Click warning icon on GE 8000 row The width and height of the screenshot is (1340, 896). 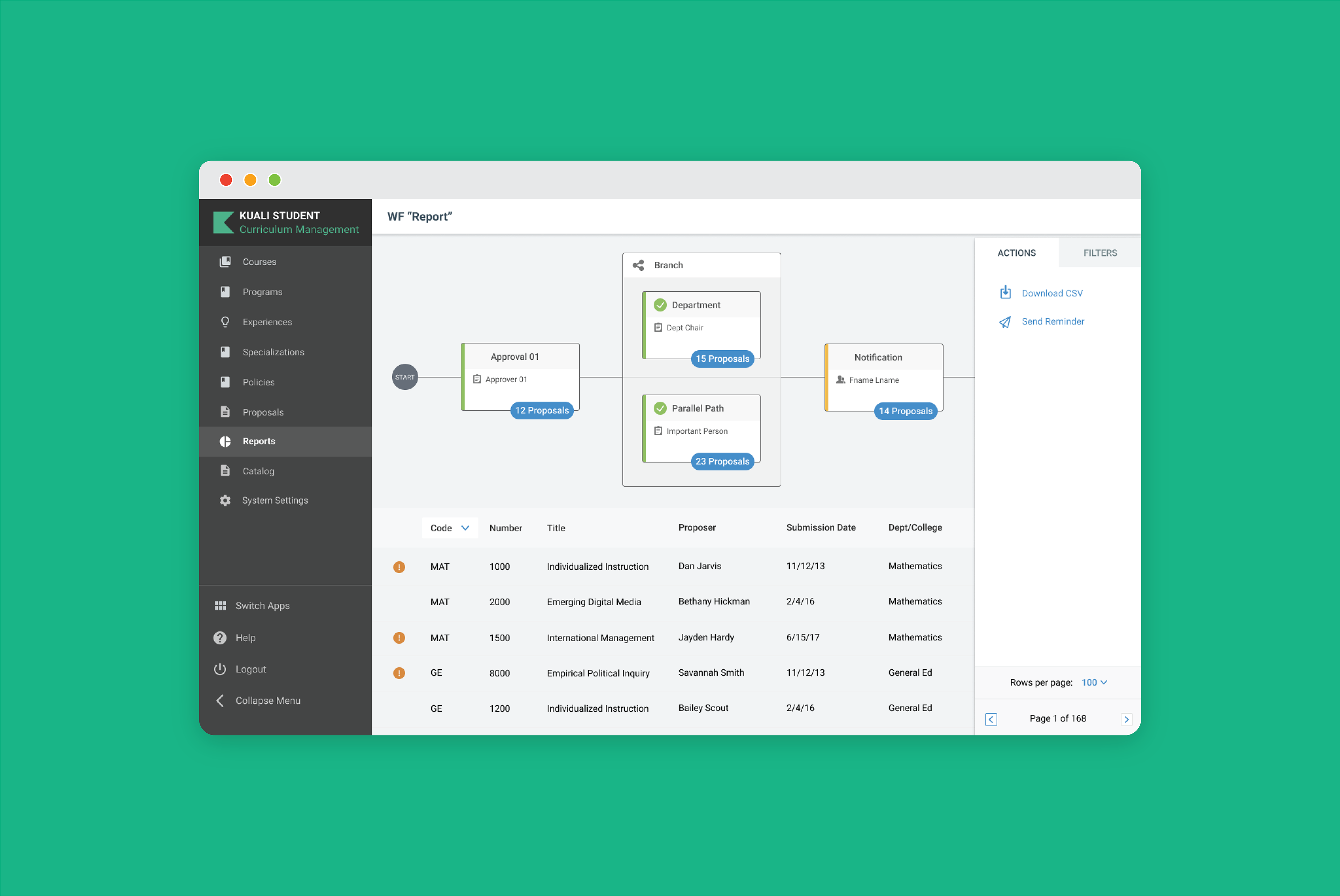(x=399, y=673)
